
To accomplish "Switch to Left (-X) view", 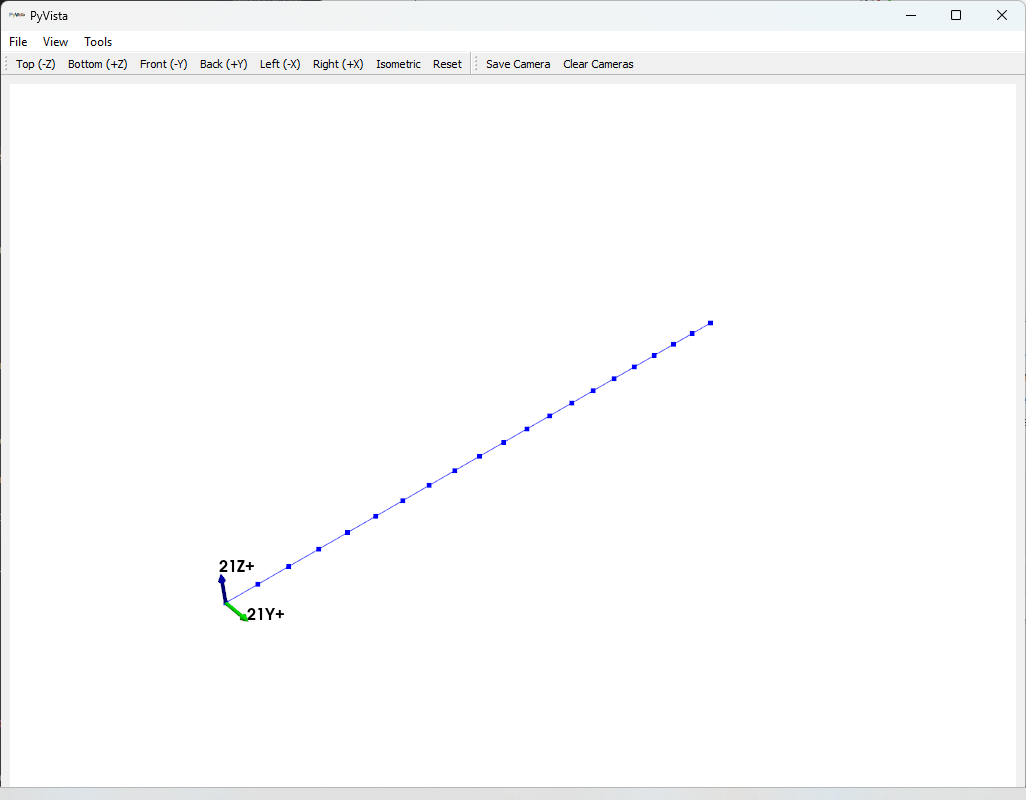I will [x=280, y=63].
